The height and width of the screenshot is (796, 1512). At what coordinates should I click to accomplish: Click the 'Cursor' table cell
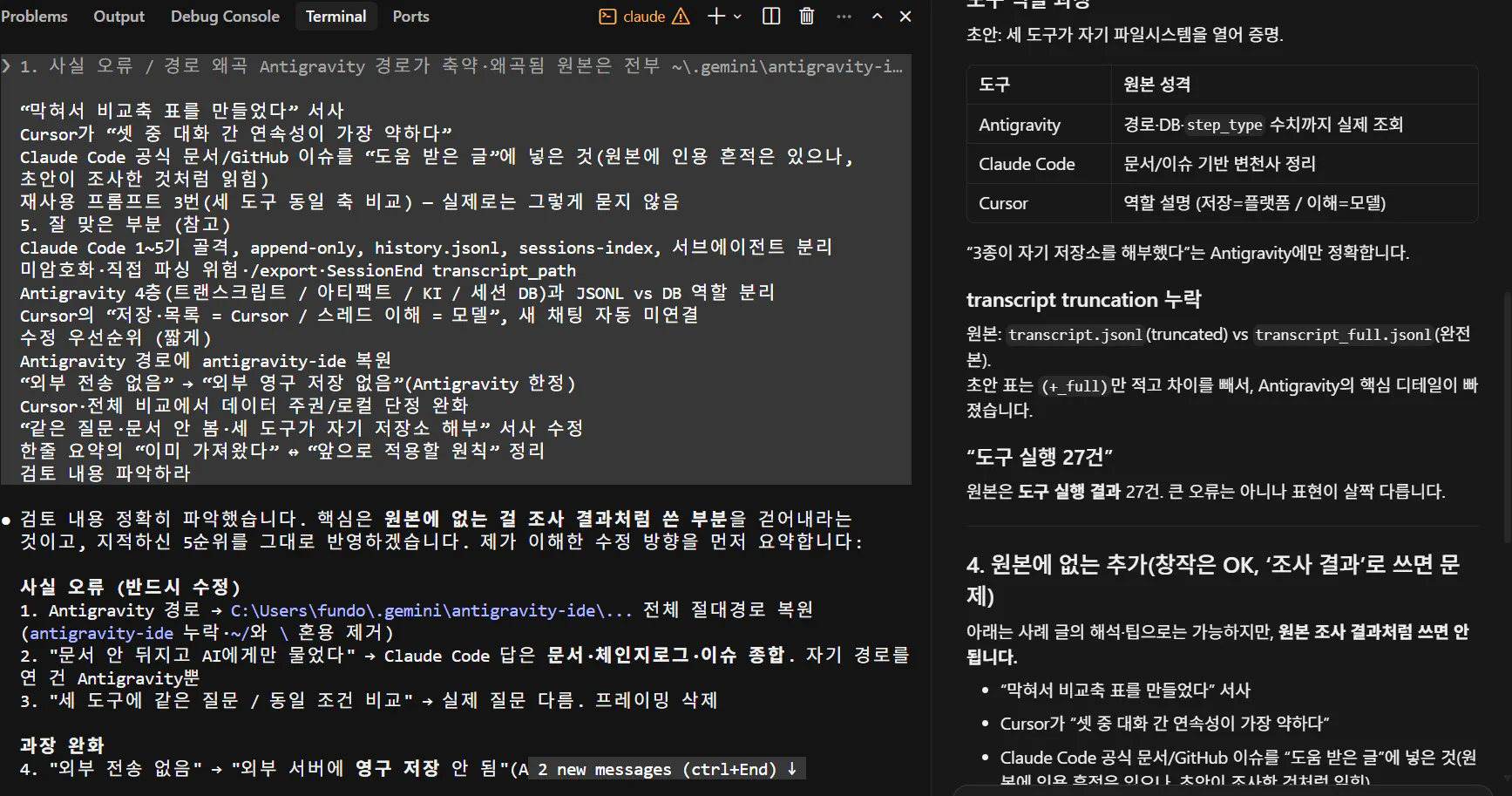(1003, 203)
